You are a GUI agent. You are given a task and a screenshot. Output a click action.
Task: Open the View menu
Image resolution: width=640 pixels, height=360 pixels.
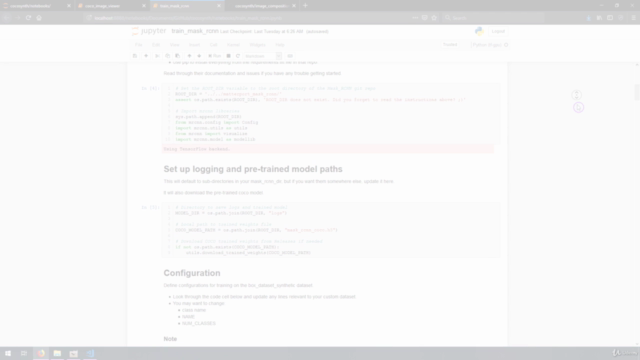pos(174,45)
